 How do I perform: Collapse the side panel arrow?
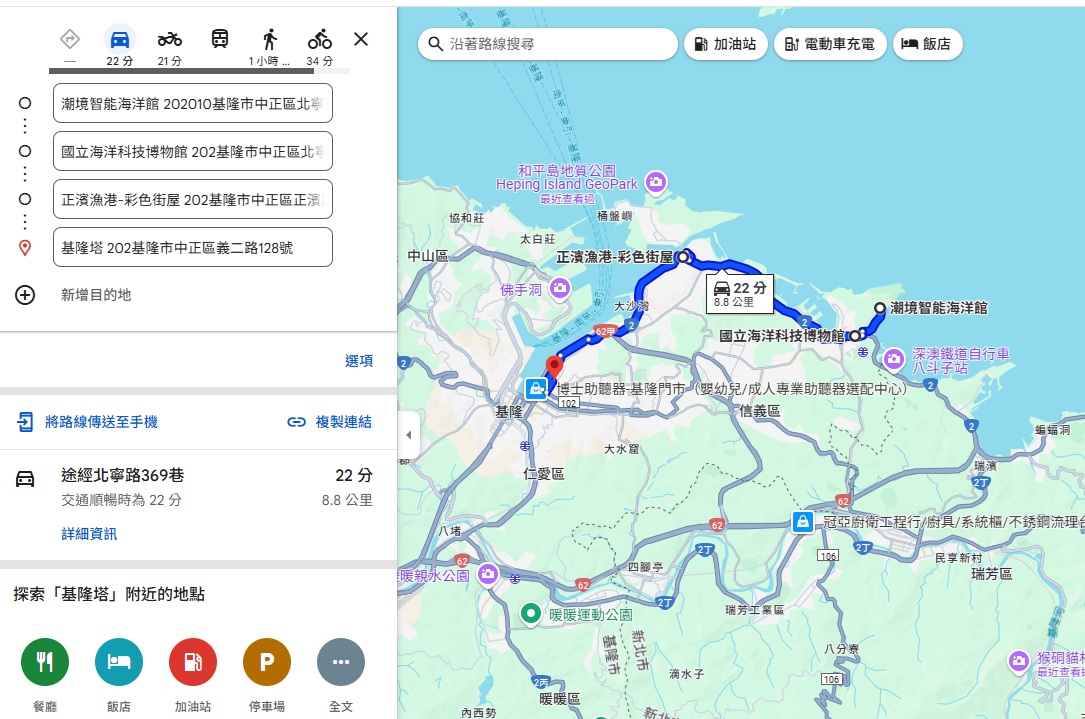point(408,435)
